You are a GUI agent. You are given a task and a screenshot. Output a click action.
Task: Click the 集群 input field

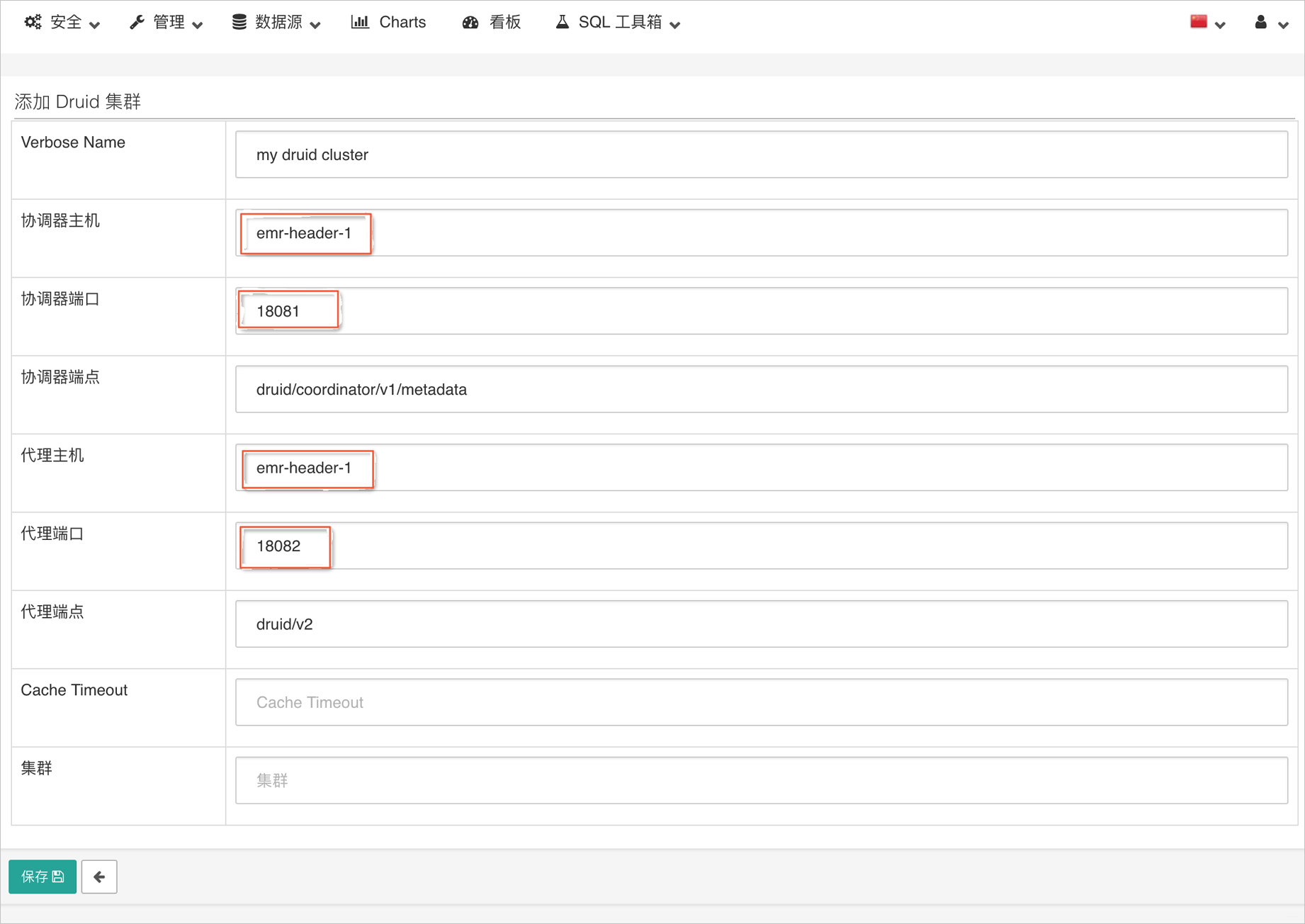[x=762, y=780]
